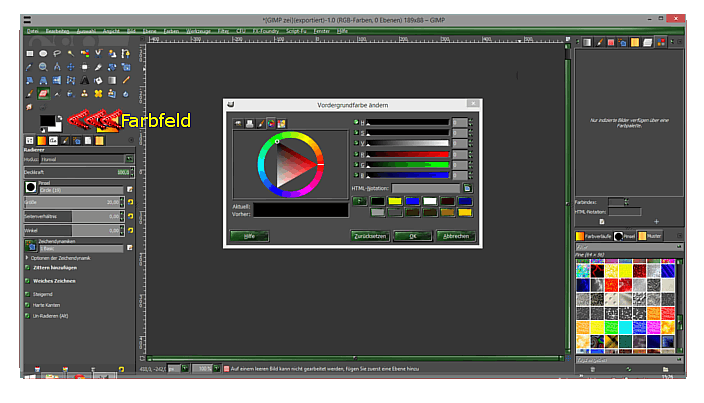Pick the white swatch from color history
This screenshot has width=704, height=403.
(430, 201)
